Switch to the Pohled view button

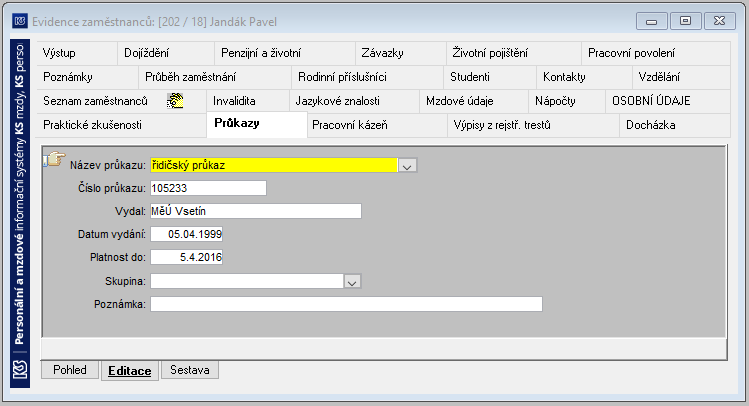point(70,370)
